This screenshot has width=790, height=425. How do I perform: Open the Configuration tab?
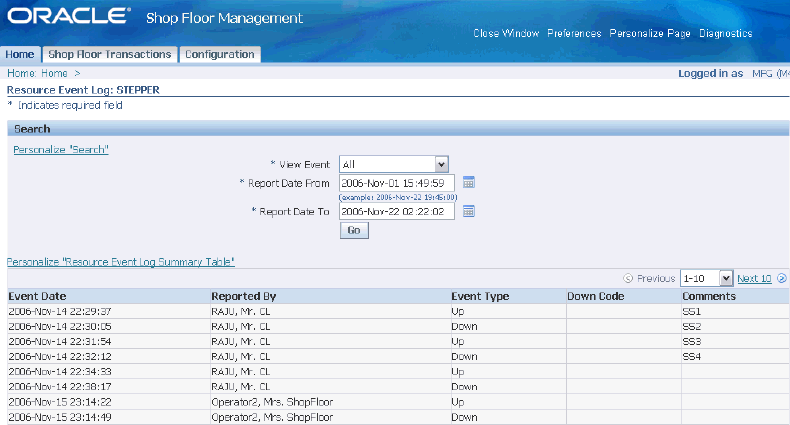(220, 54)
